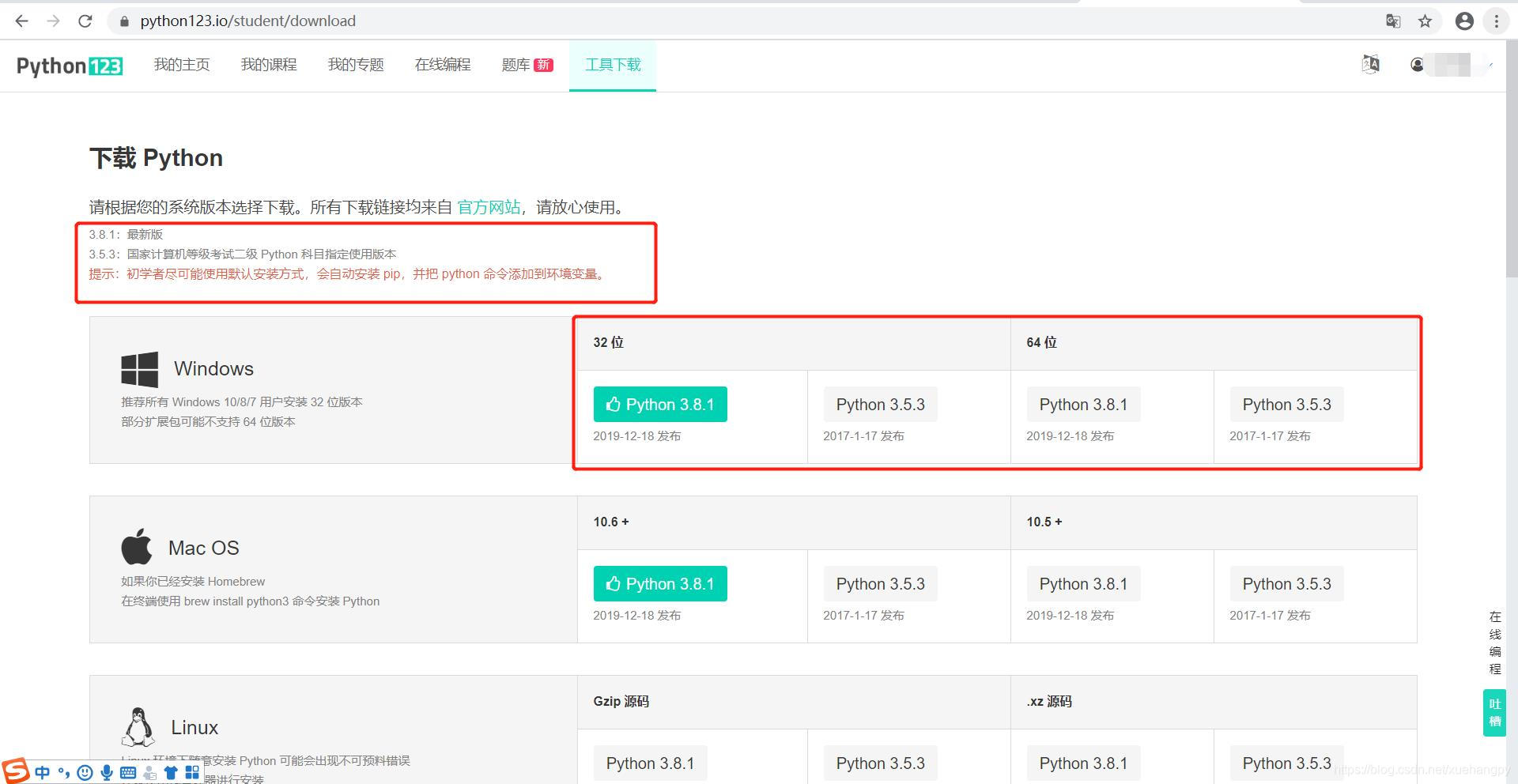The width and height of the screenshot is (1518, 784).
Task: Click the site padlock icon in address bar
Action: point(124,21)
